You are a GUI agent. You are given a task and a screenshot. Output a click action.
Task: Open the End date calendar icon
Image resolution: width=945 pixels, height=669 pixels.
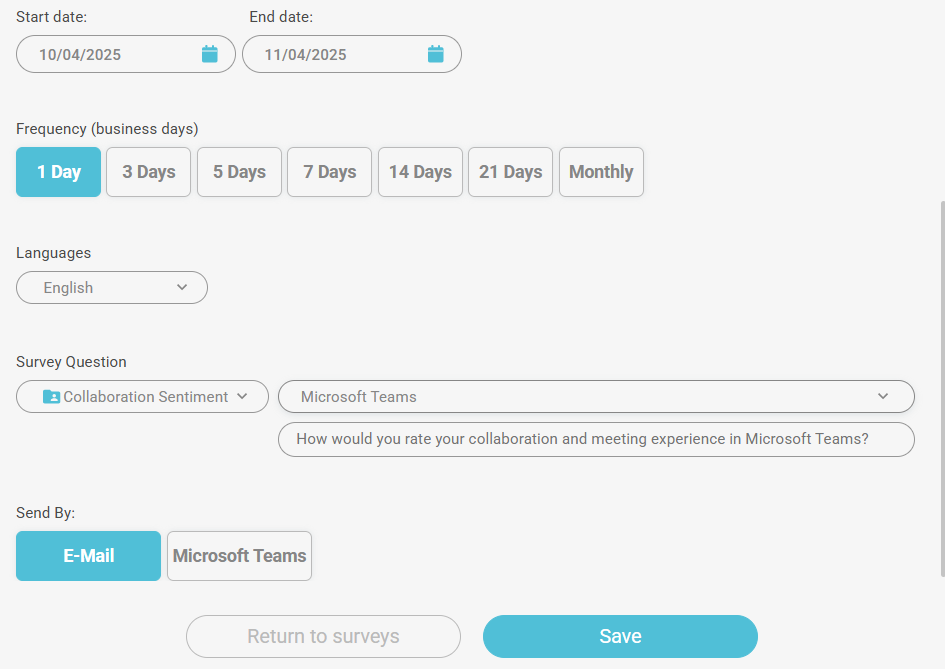pyautogui.click(x=436, y=54)
